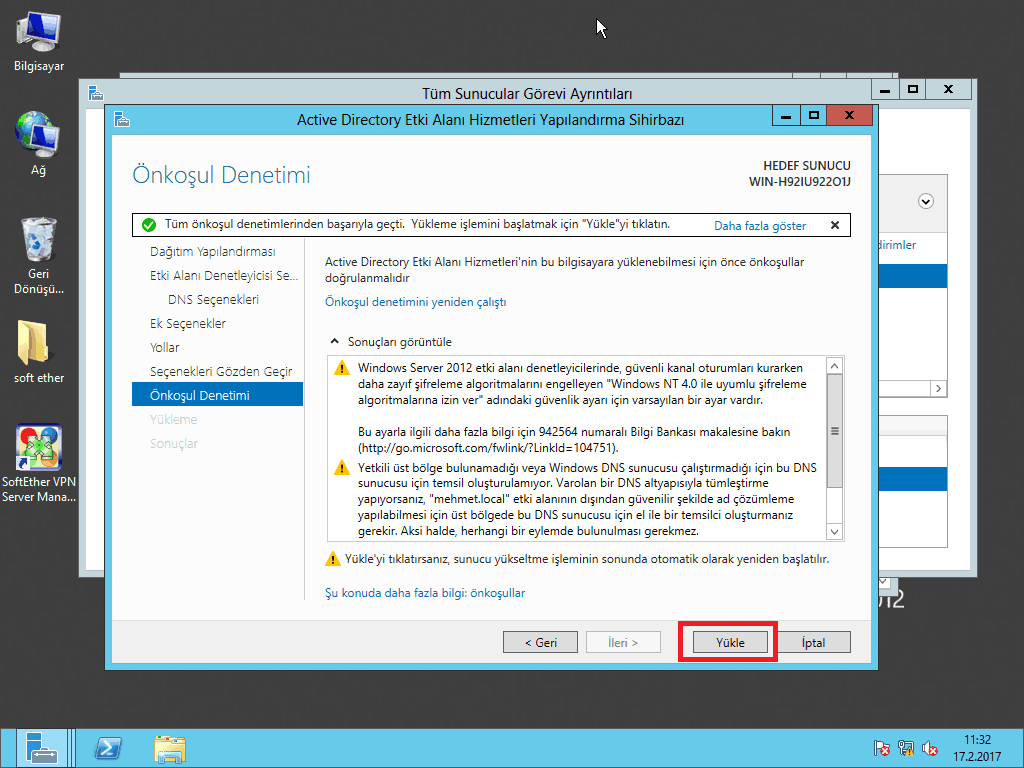Close the Tüm Sunucular Görevi Ayrıntıları window
Screen dimensions: 1024x768
(948, 89)
